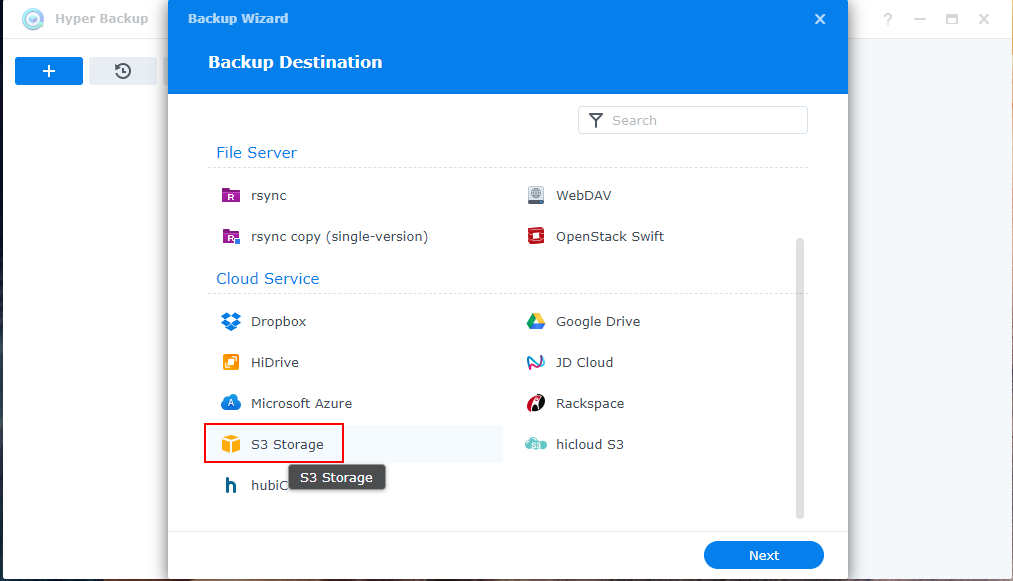Choose the JD Cloud icon

click(536, 363)
